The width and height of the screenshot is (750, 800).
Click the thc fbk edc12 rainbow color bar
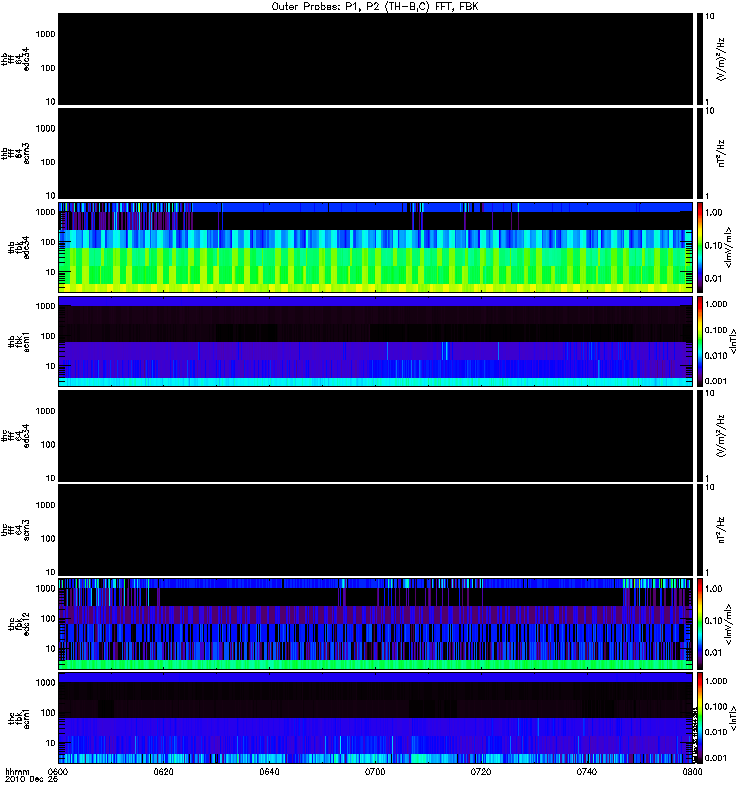[700, 624]
